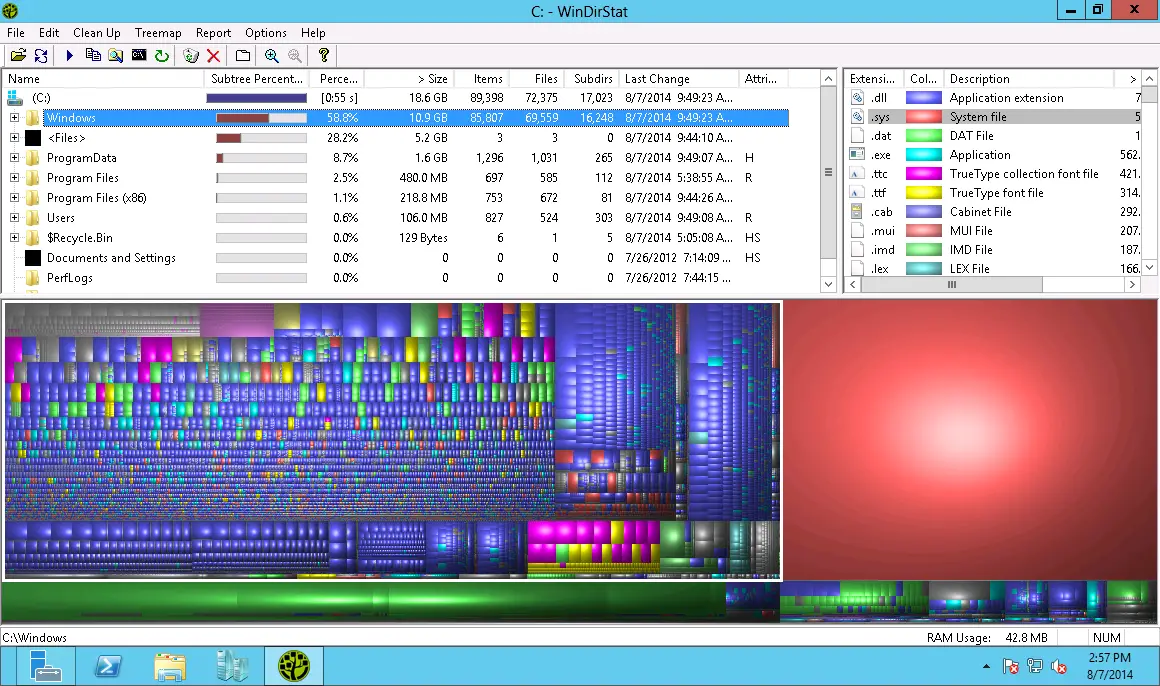This screenshot has width=1160, height=686.
Task: Open the Treemap menu
Action: click(158, 33)
